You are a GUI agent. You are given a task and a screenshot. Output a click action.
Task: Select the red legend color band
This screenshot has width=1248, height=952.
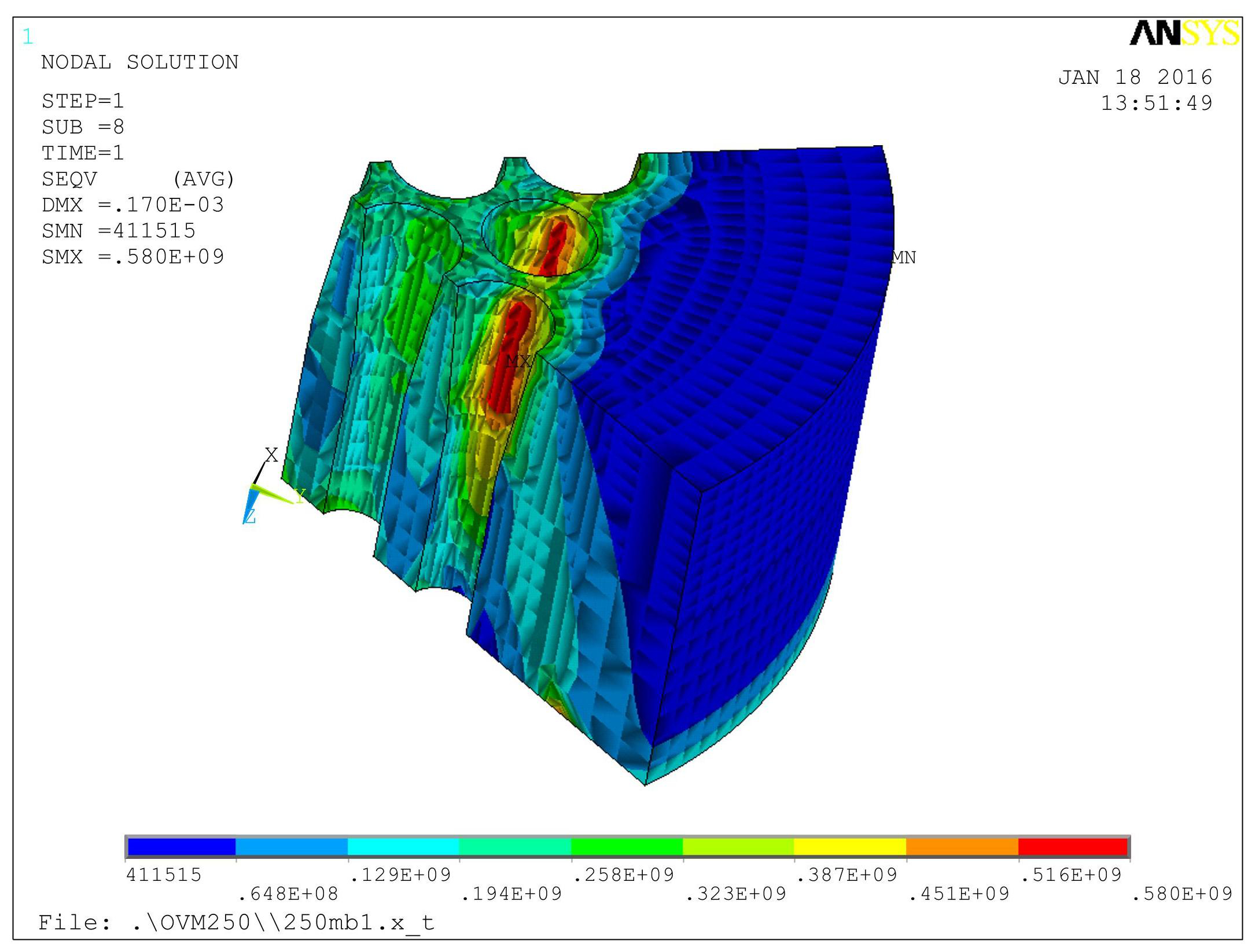(x=1072, y=847)
